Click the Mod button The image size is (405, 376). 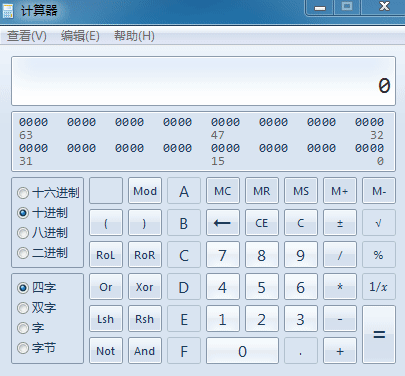145,191
